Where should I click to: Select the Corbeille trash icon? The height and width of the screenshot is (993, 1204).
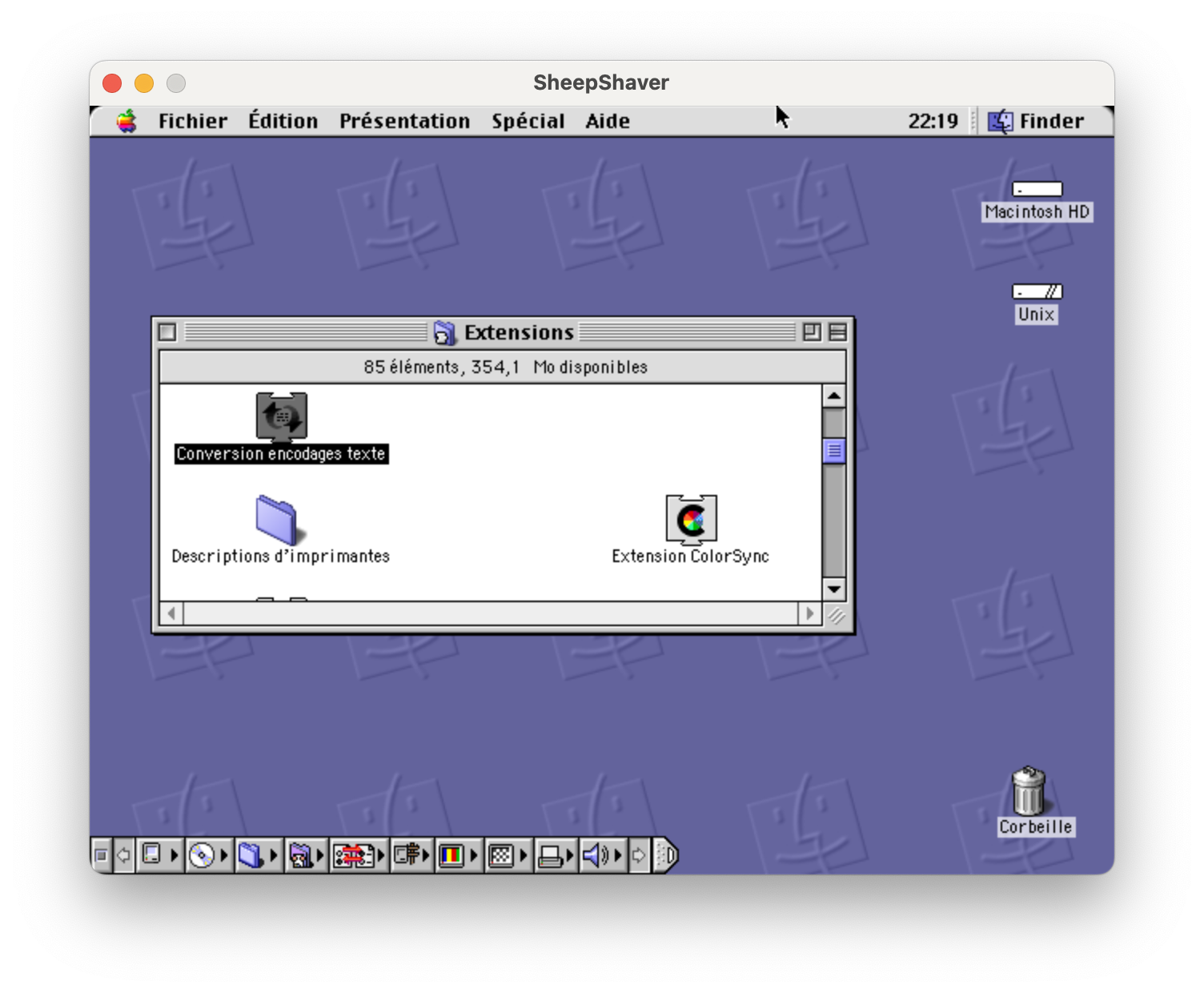click(x=1029, y=790)
